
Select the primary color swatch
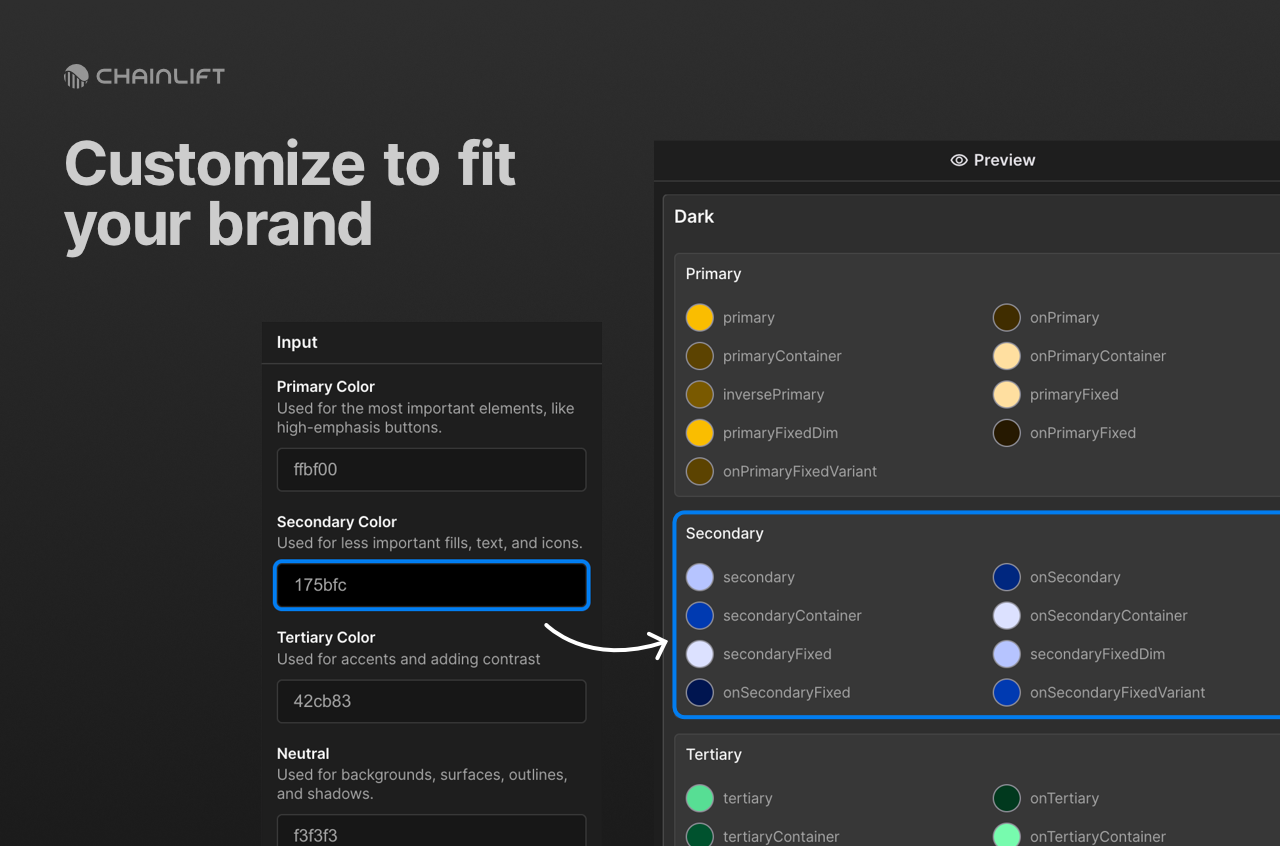pyautogui.click(x=700, y=318)
